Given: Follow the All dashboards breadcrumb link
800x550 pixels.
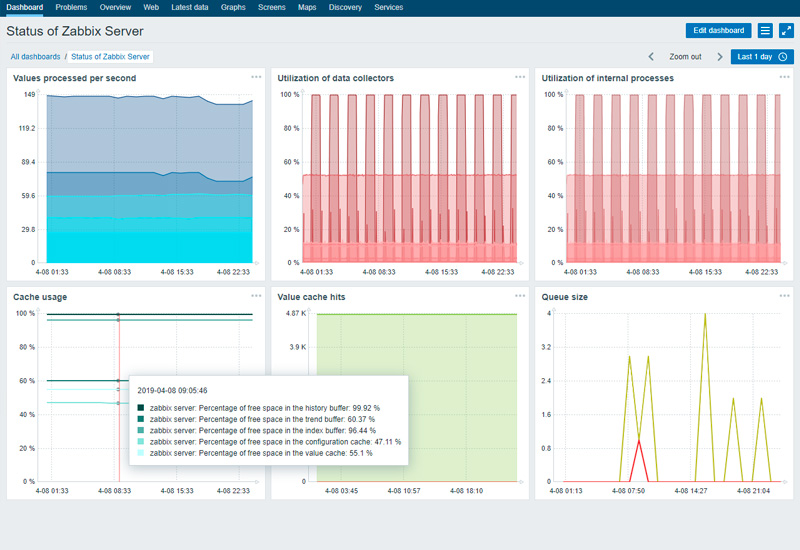Looking at the screenshot, I should (35, 57).
